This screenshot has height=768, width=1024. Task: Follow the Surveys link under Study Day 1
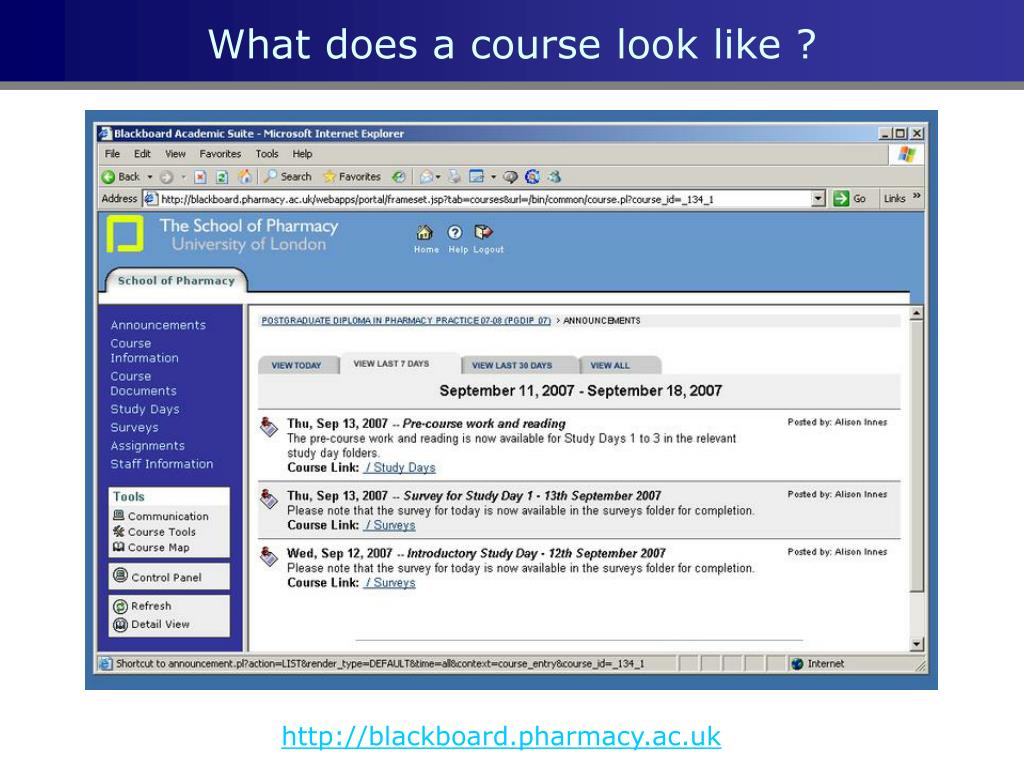(x=389, y=525)
